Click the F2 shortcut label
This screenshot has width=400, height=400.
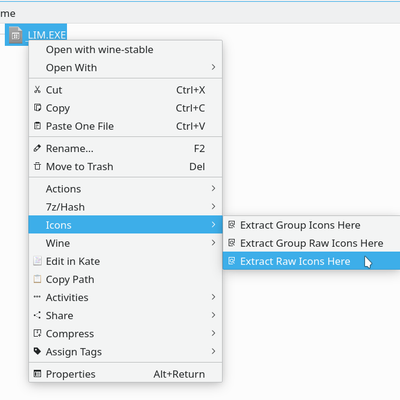pos(199,148)
